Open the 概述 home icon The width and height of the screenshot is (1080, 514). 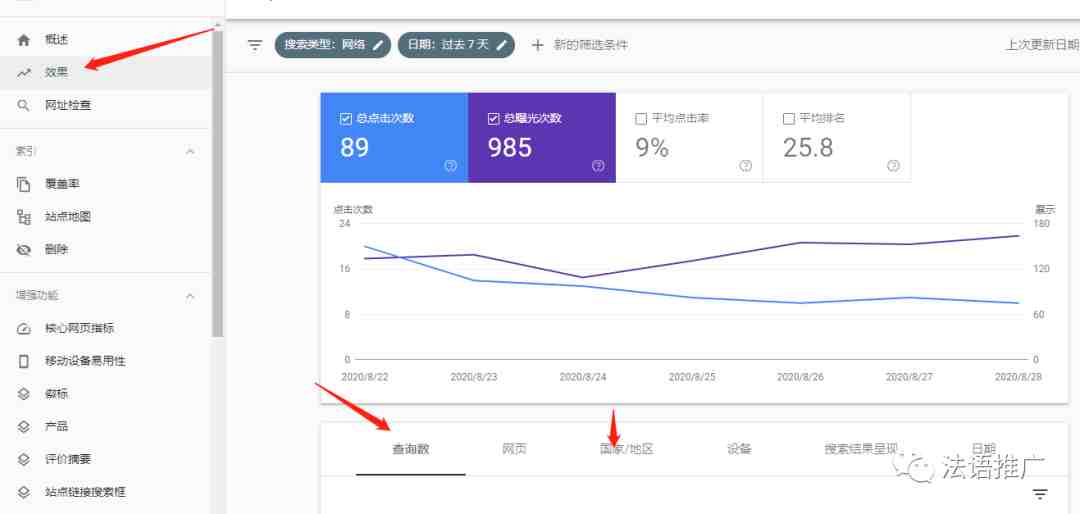24,40
